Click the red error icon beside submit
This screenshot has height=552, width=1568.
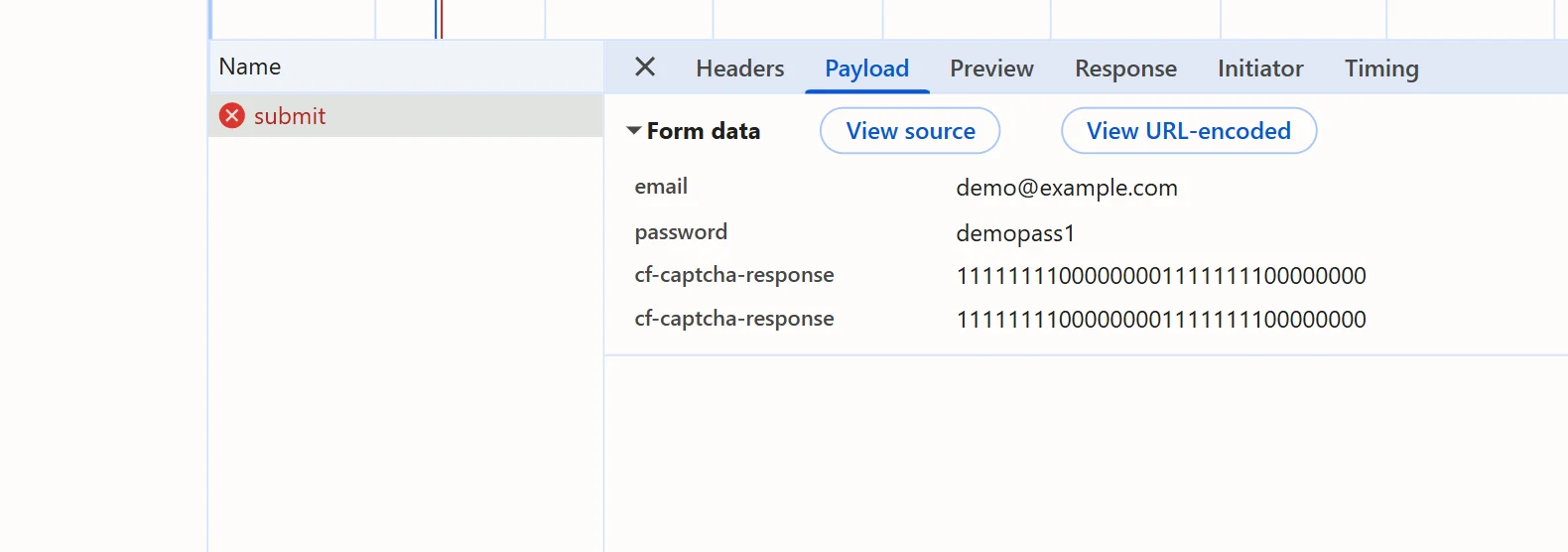pos(232,116)
